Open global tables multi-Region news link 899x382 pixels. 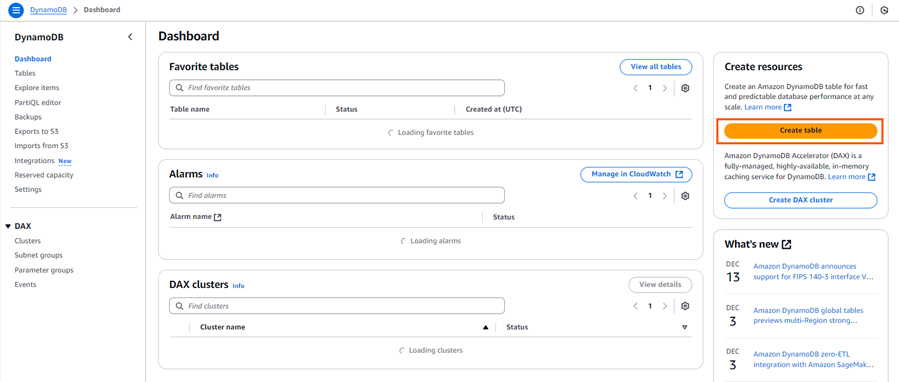pyautogui.click(x=808, y=315)
